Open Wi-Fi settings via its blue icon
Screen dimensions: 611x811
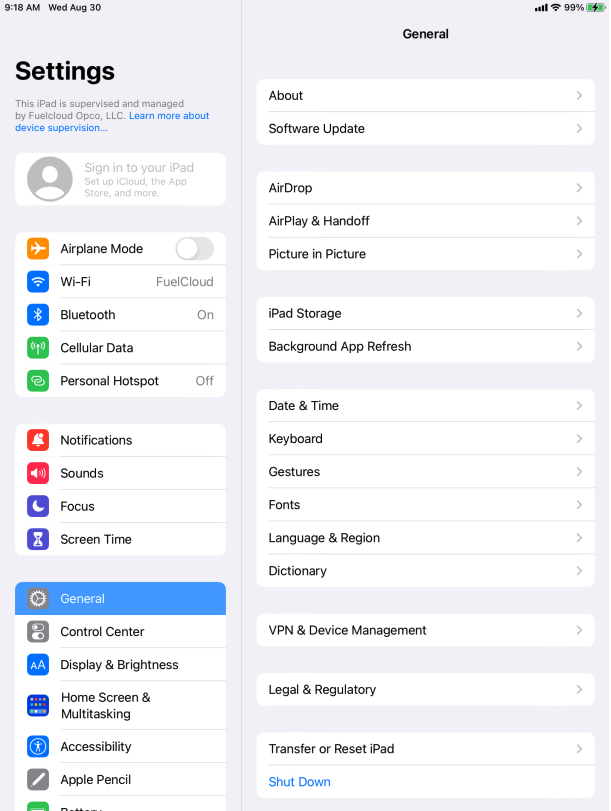pyautogui.click(x=38, y=282)
